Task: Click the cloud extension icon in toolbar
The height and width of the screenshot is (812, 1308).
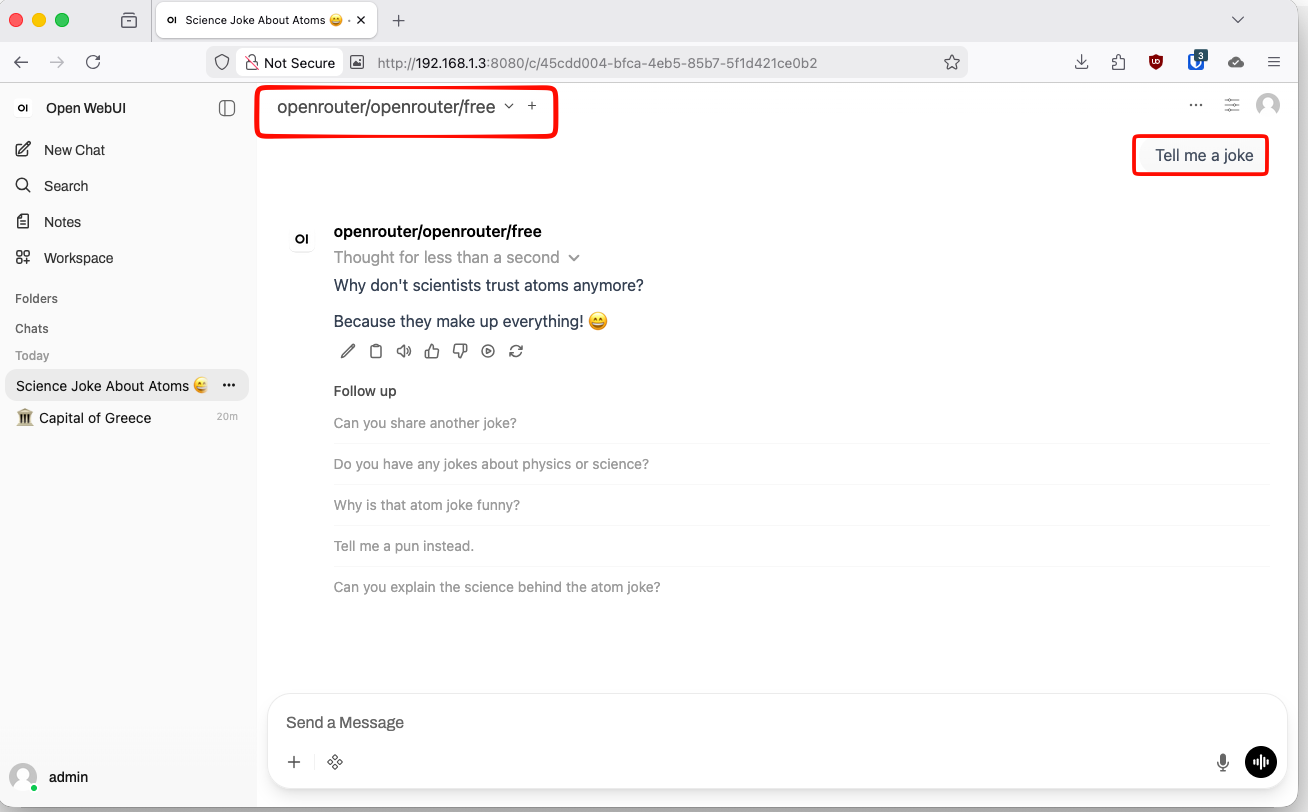Action: tap(1236, 62)
